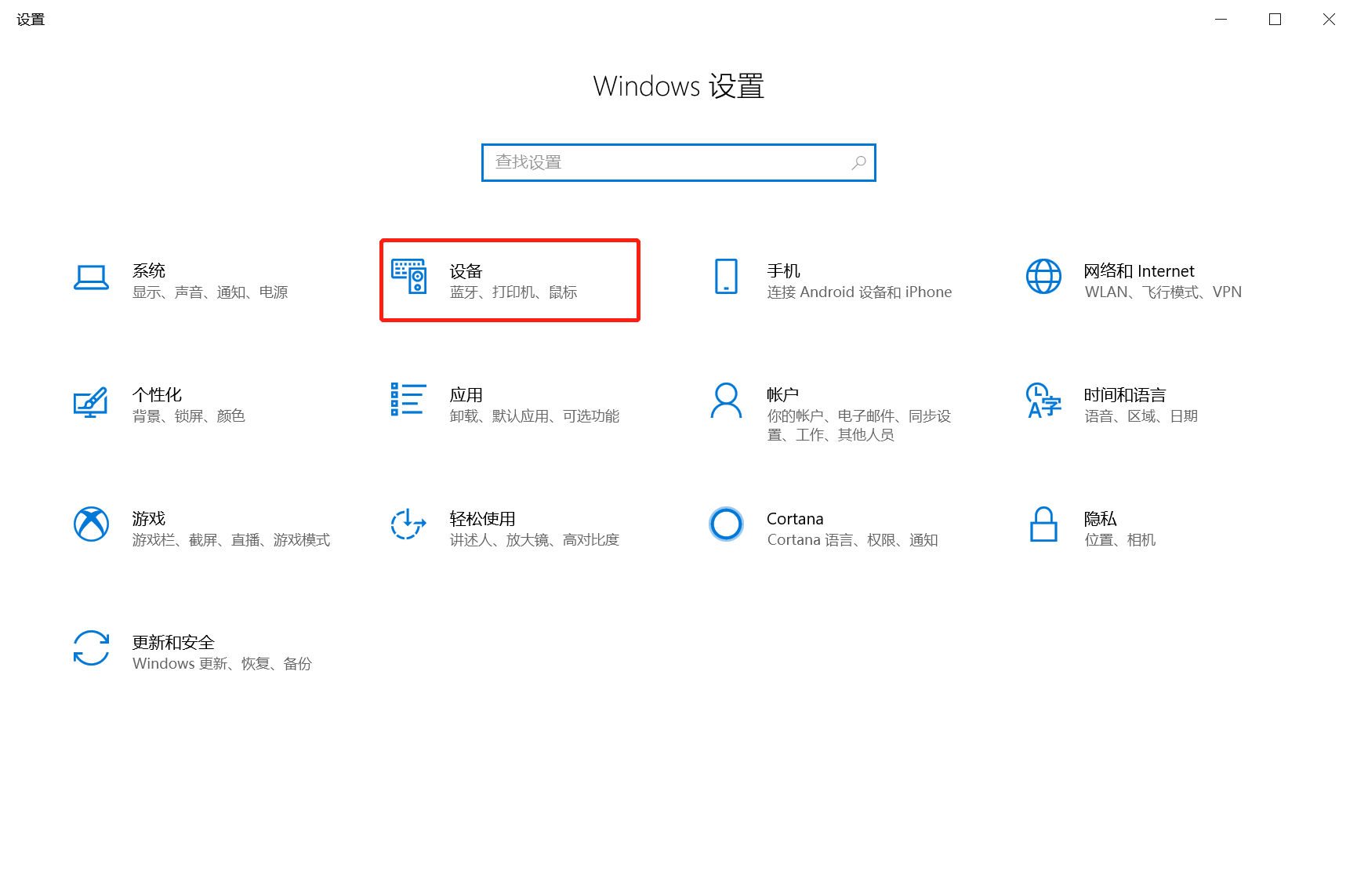
Task: Select the 设备 (Devices) category icon
Action: tap(408, 278)
